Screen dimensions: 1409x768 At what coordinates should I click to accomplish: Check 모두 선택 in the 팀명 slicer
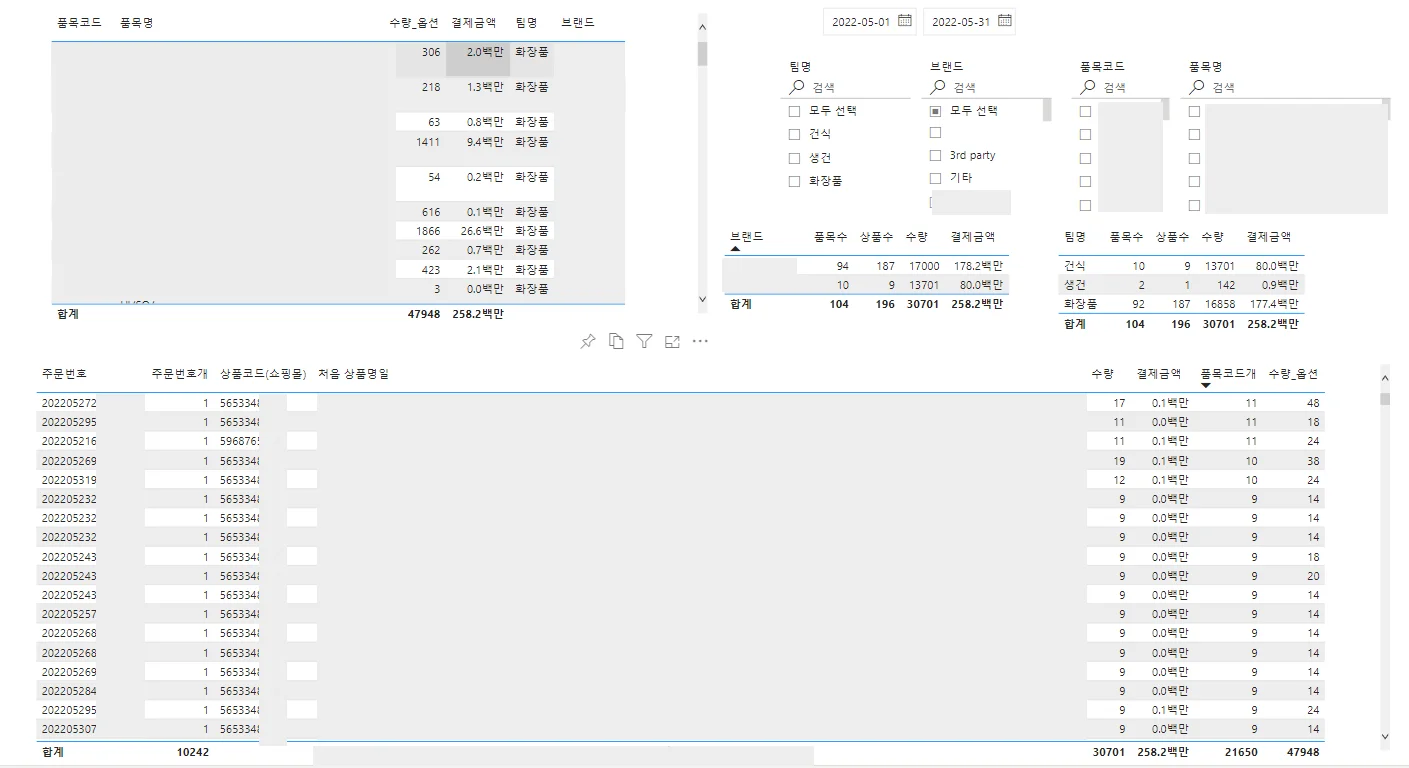click(x=795, y=111)
